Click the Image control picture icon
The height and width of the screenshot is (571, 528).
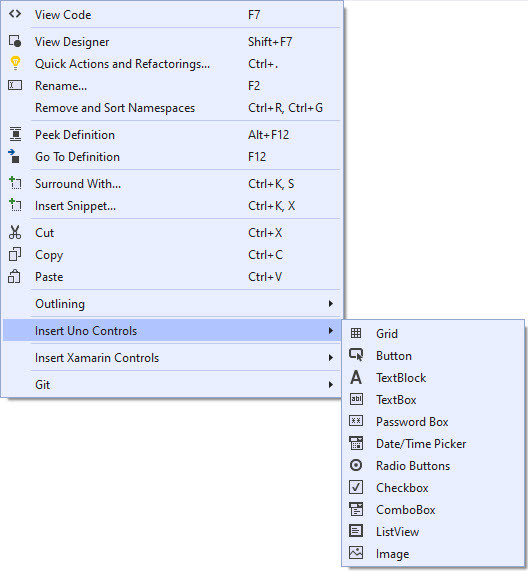356,552
